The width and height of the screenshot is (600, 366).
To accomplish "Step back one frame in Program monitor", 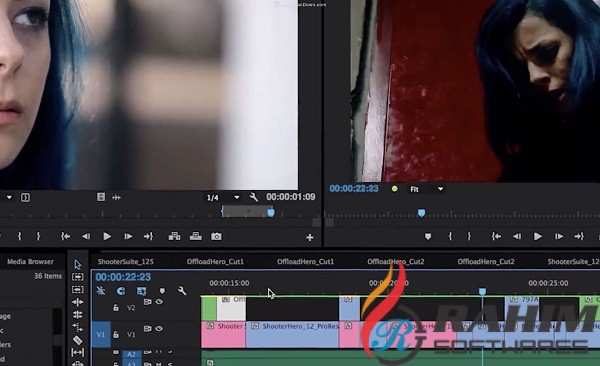I will (x=517, y=237).
